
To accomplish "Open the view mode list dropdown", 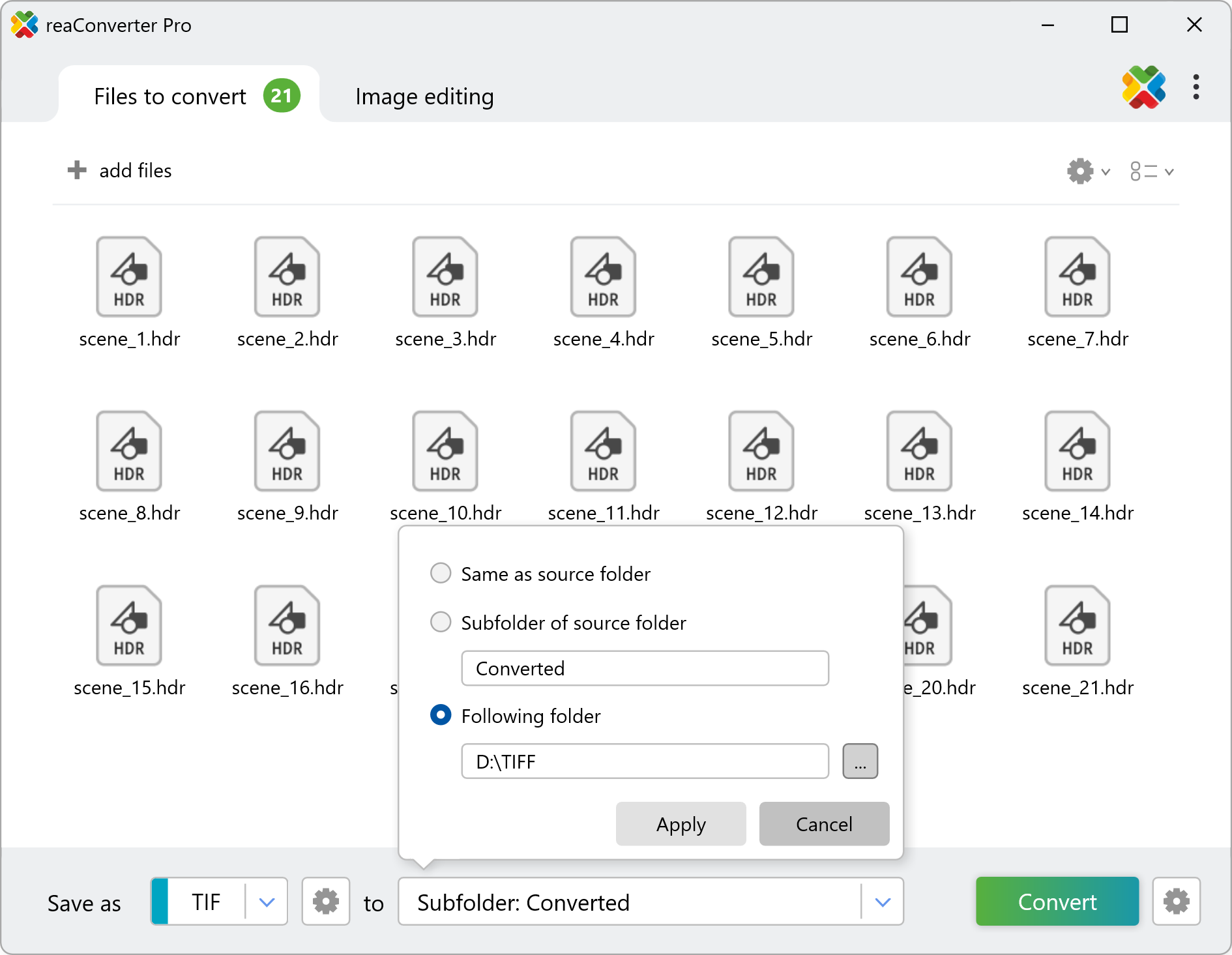I will click(1151, 171).
